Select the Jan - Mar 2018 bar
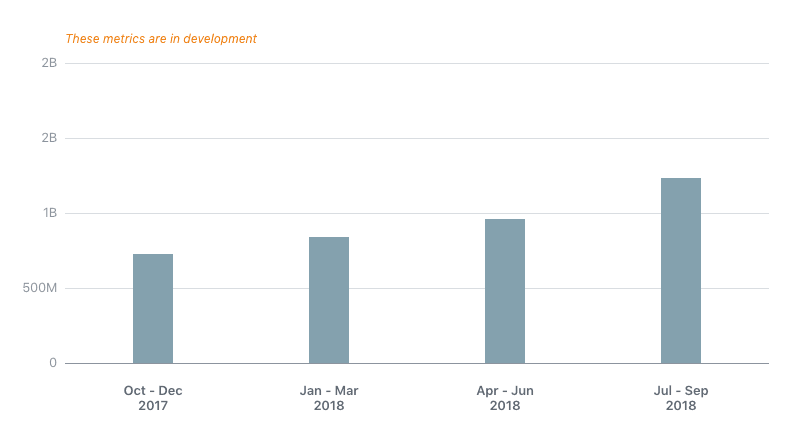The height and width of the screenshot is (441, 793). click(329, 300)
